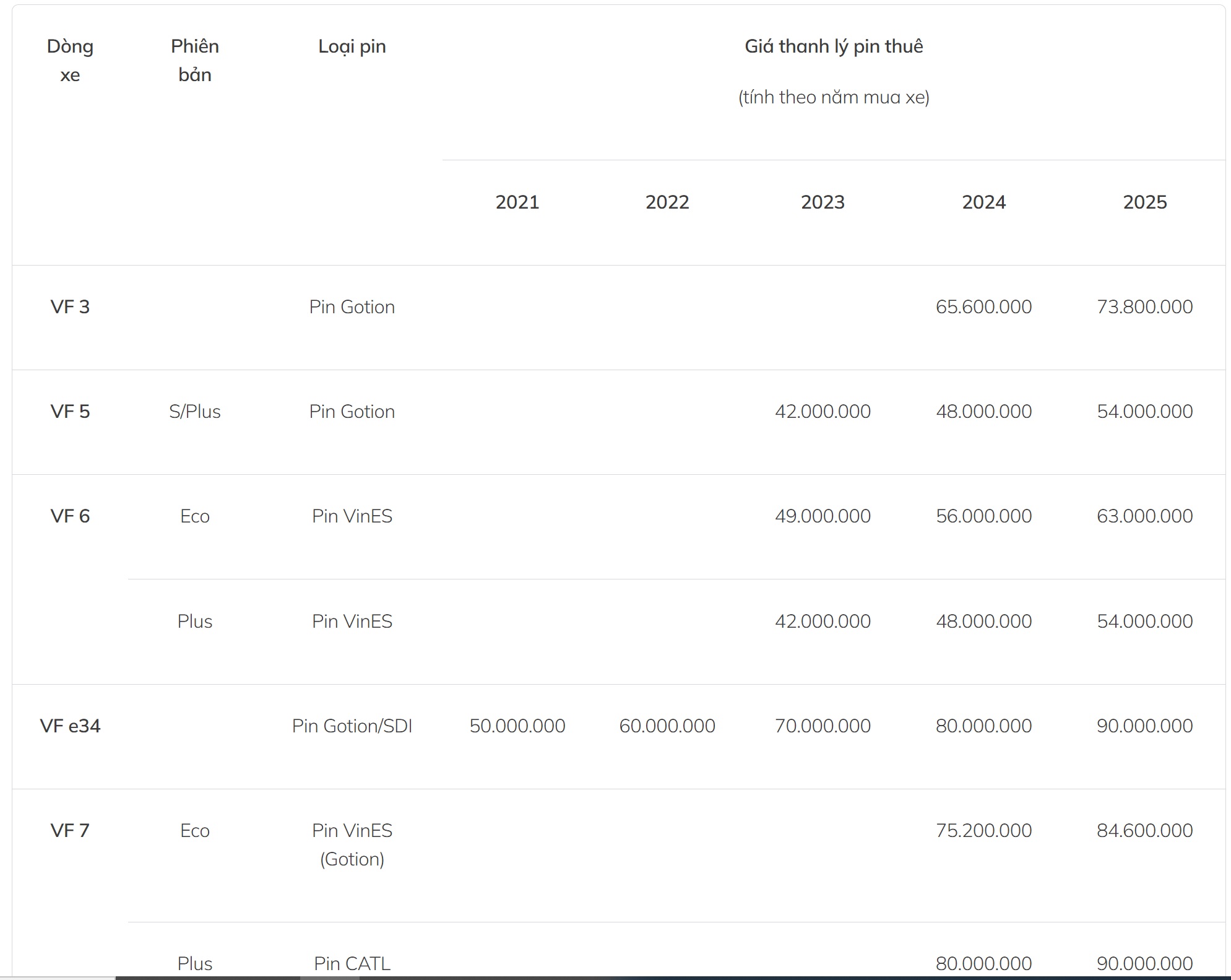
Task: Select VF 7 Eco 2024 price 75.200.000
Action: tap(983, 831)
